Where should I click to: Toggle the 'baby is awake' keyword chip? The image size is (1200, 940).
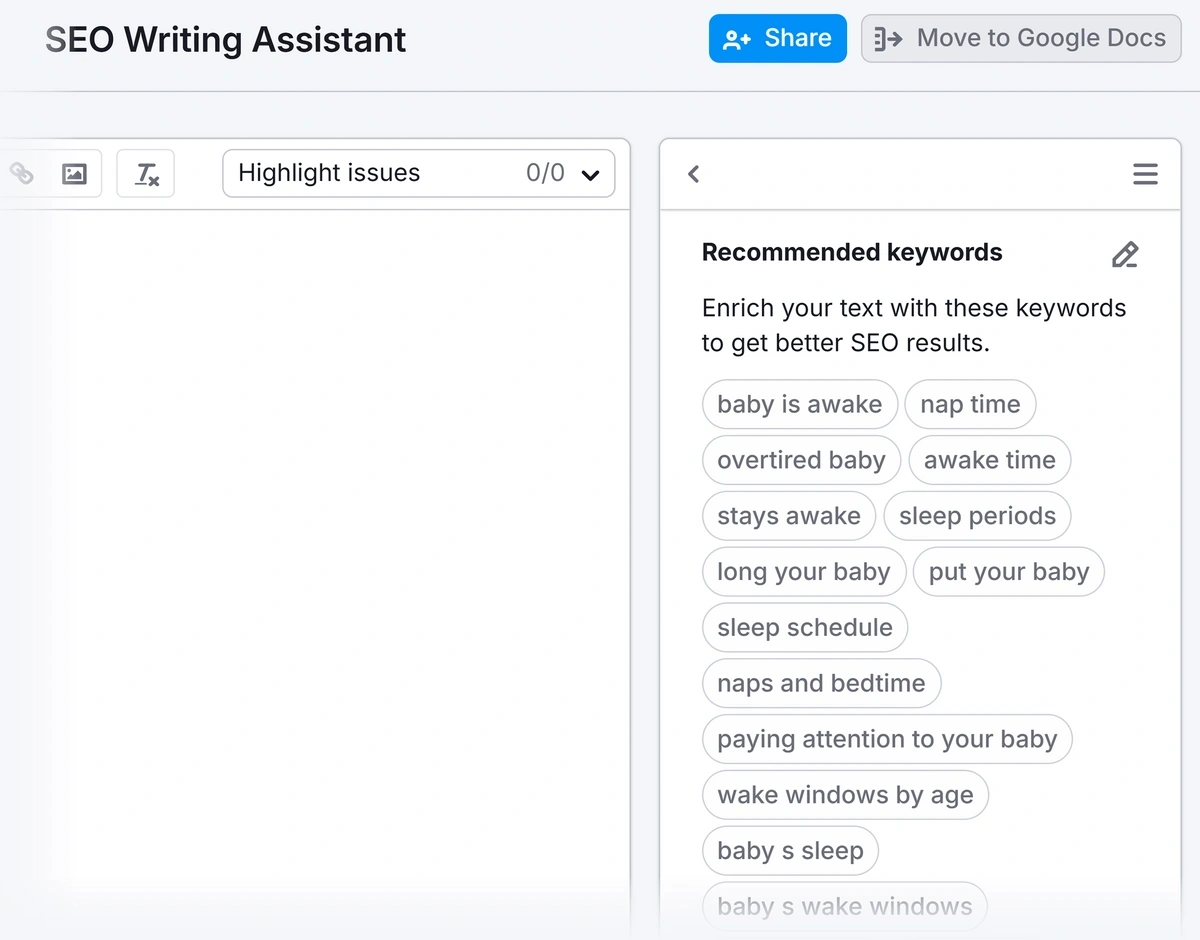(799, 404)
